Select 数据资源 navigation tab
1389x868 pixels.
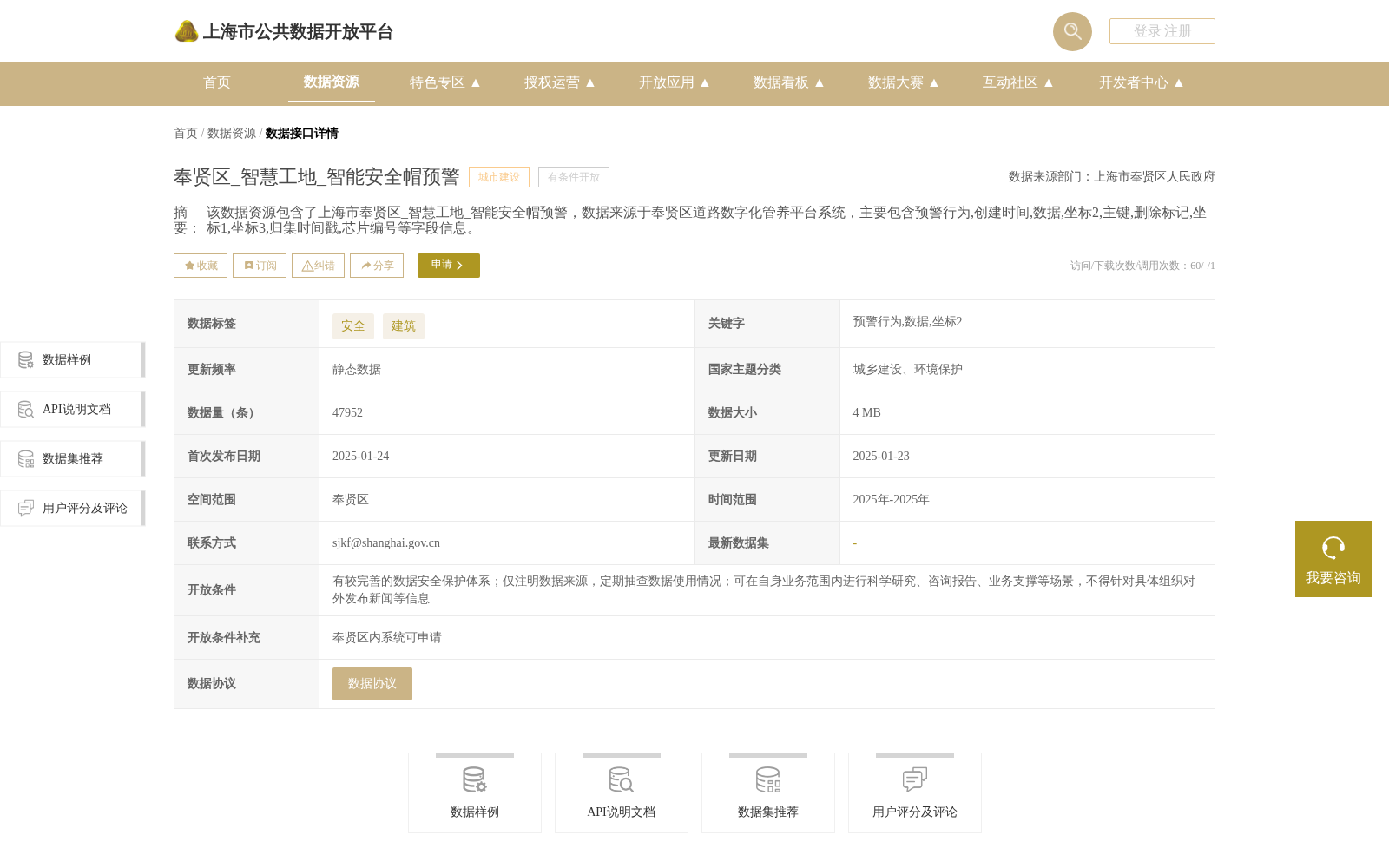[332, 82]
